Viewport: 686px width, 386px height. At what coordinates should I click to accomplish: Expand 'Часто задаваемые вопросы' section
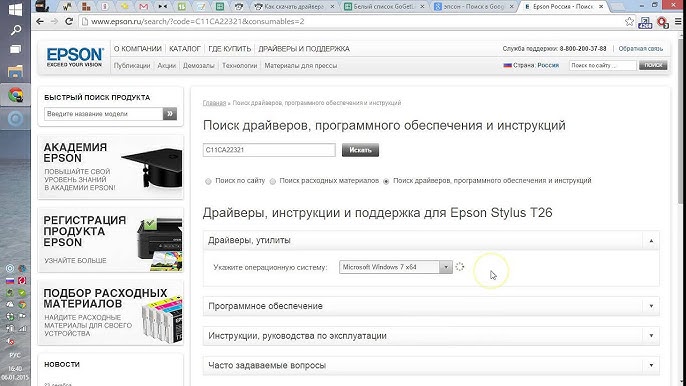(x=431, y=365)
